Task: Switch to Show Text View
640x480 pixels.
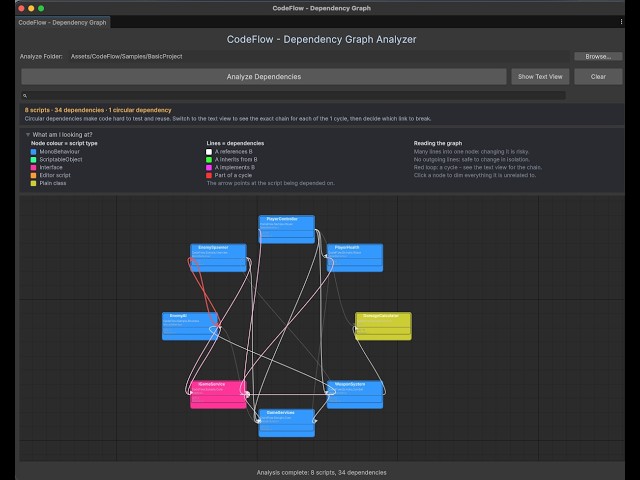Action: point(540,76)
